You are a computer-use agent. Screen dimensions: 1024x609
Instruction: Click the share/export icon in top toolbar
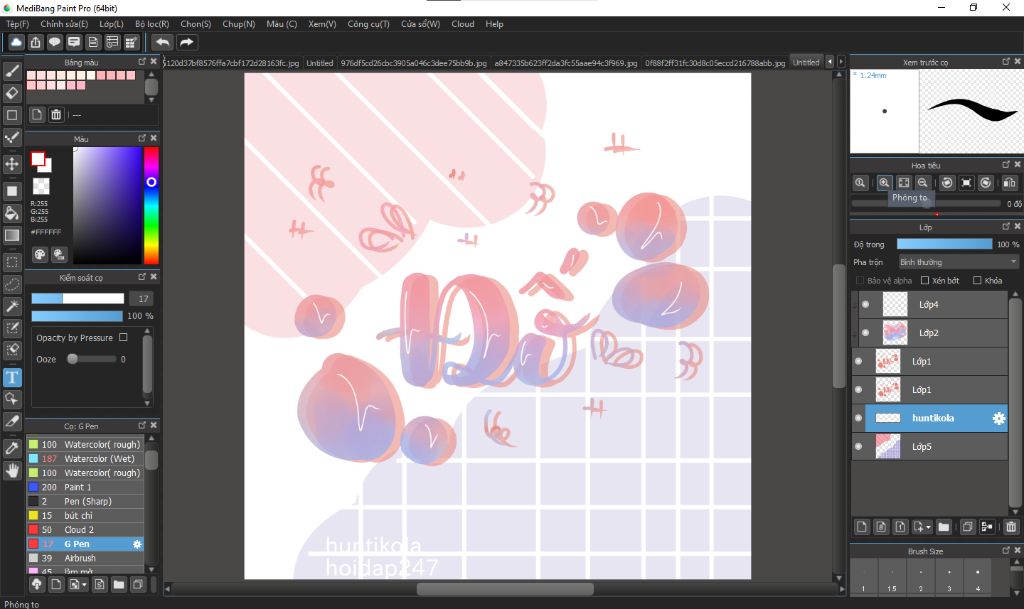(35, 42)
